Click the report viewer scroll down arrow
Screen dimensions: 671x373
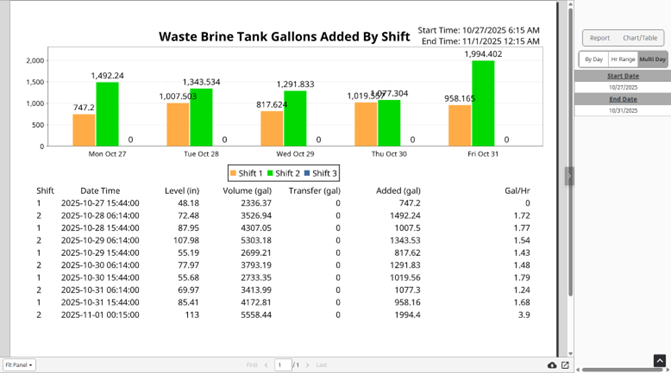pos(570,354)
